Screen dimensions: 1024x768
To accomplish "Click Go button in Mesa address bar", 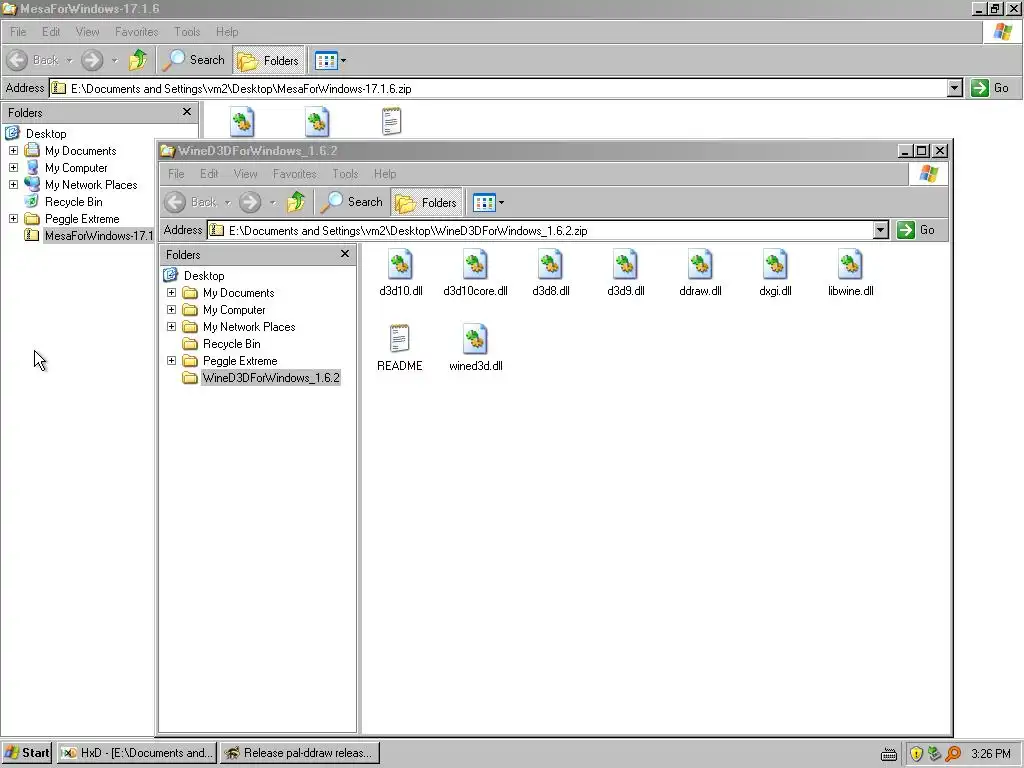I will (989, 88).
